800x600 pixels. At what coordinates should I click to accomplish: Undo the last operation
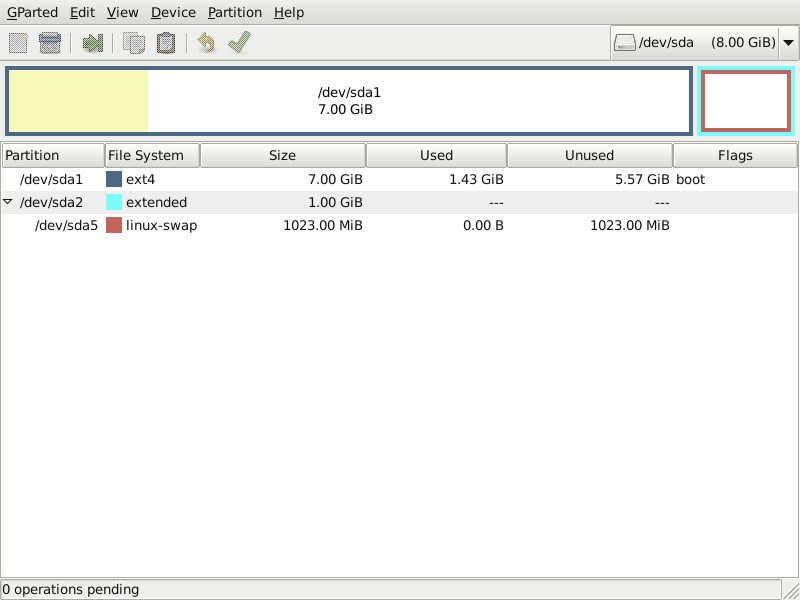tap(206, 42)
